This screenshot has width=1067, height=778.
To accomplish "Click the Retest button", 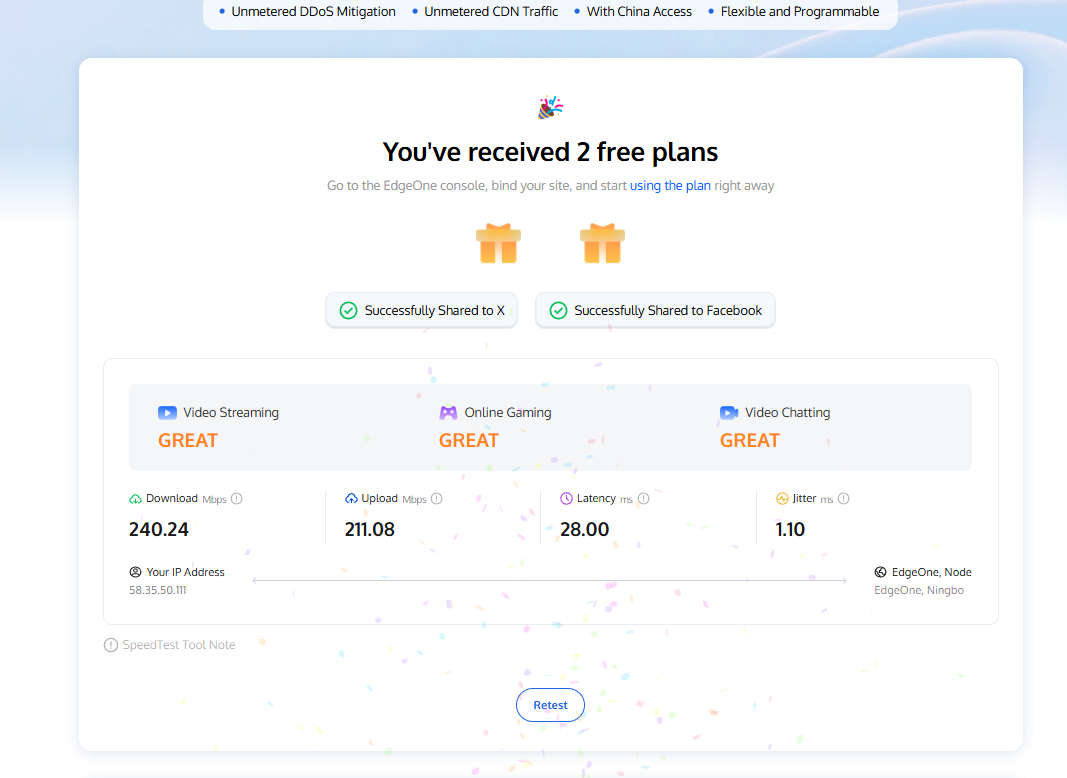I will (551, 705).
